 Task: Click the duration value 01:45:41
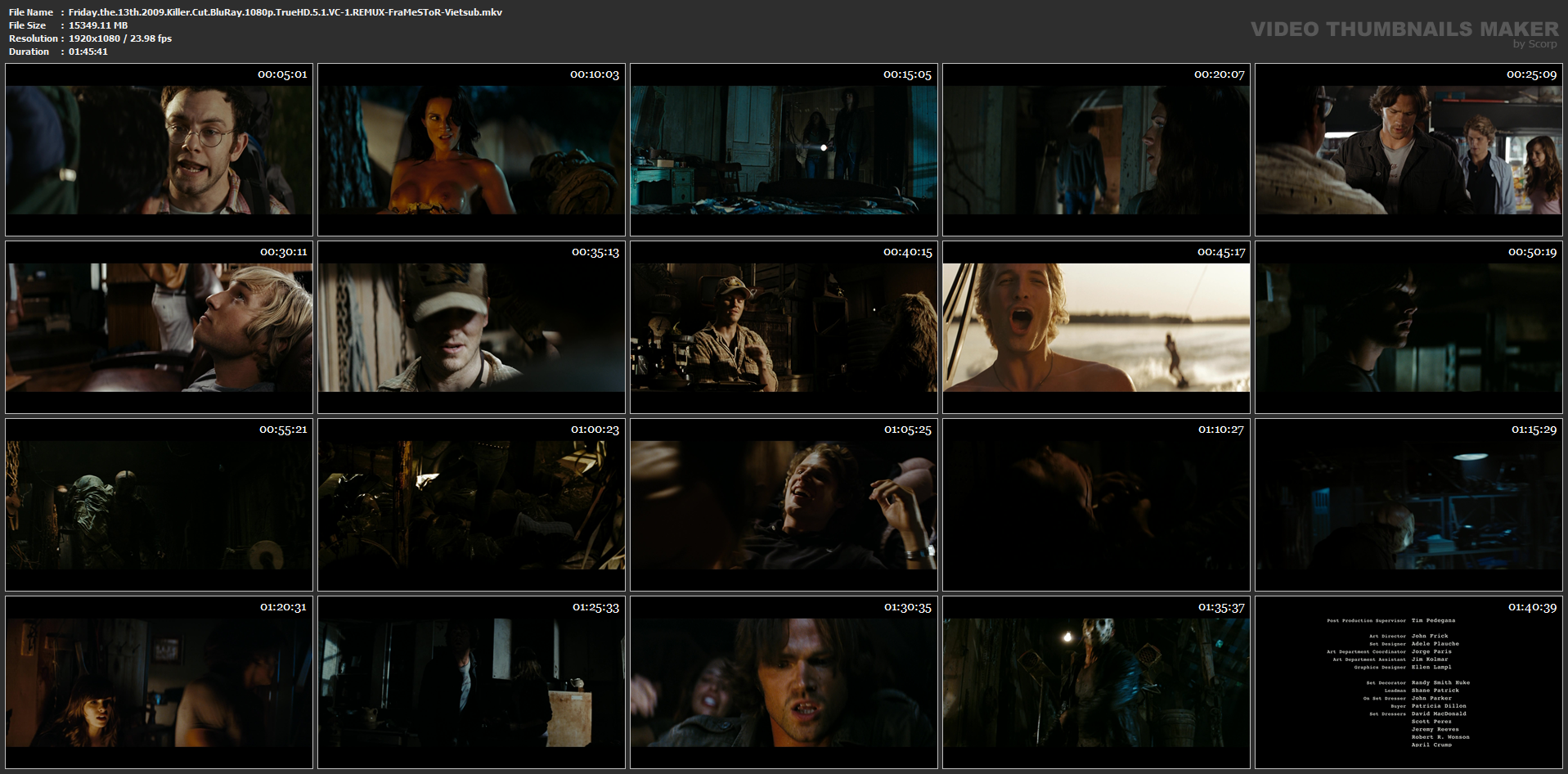88,52
